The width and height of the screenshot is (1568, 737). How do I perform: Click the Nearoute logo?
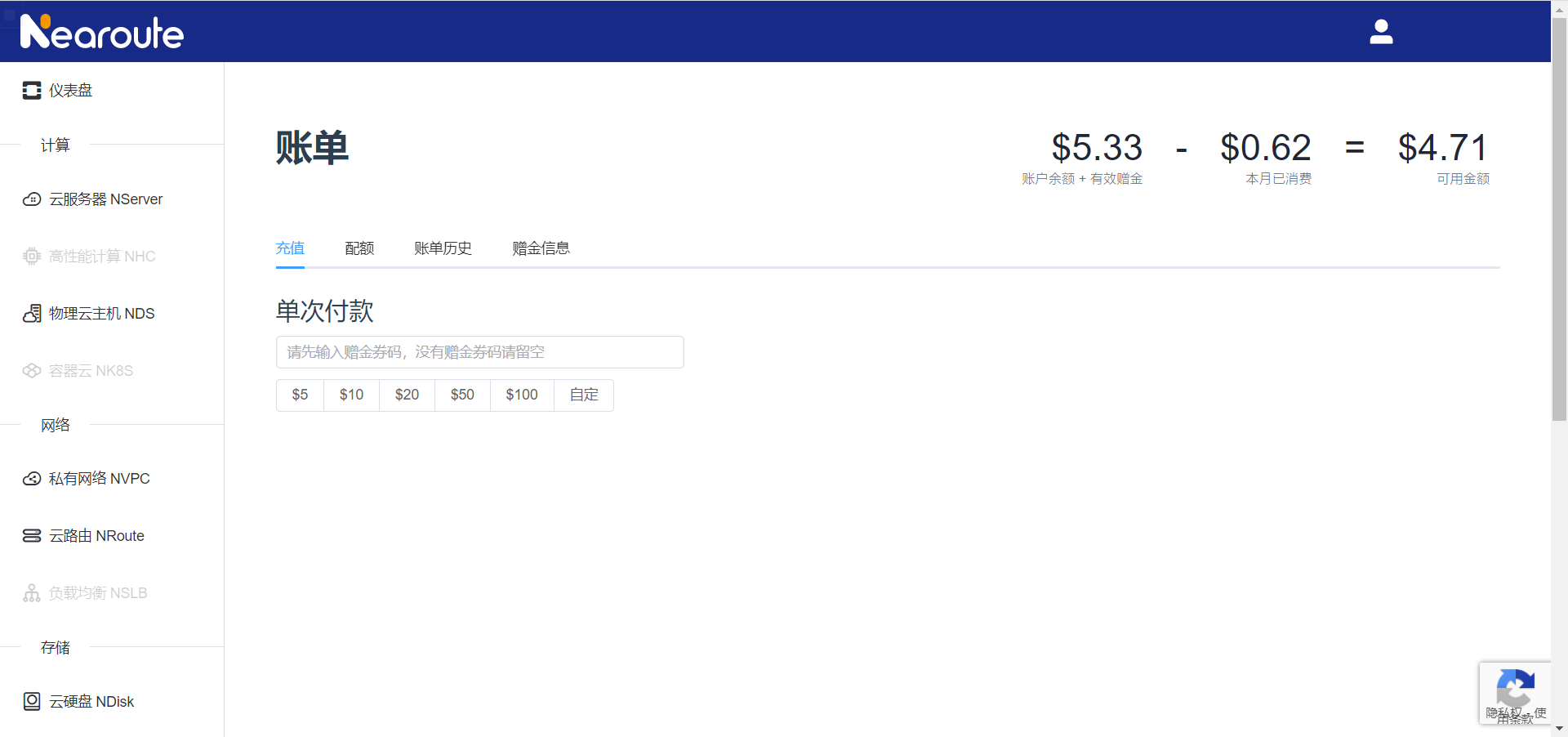(x=101, y=31)
